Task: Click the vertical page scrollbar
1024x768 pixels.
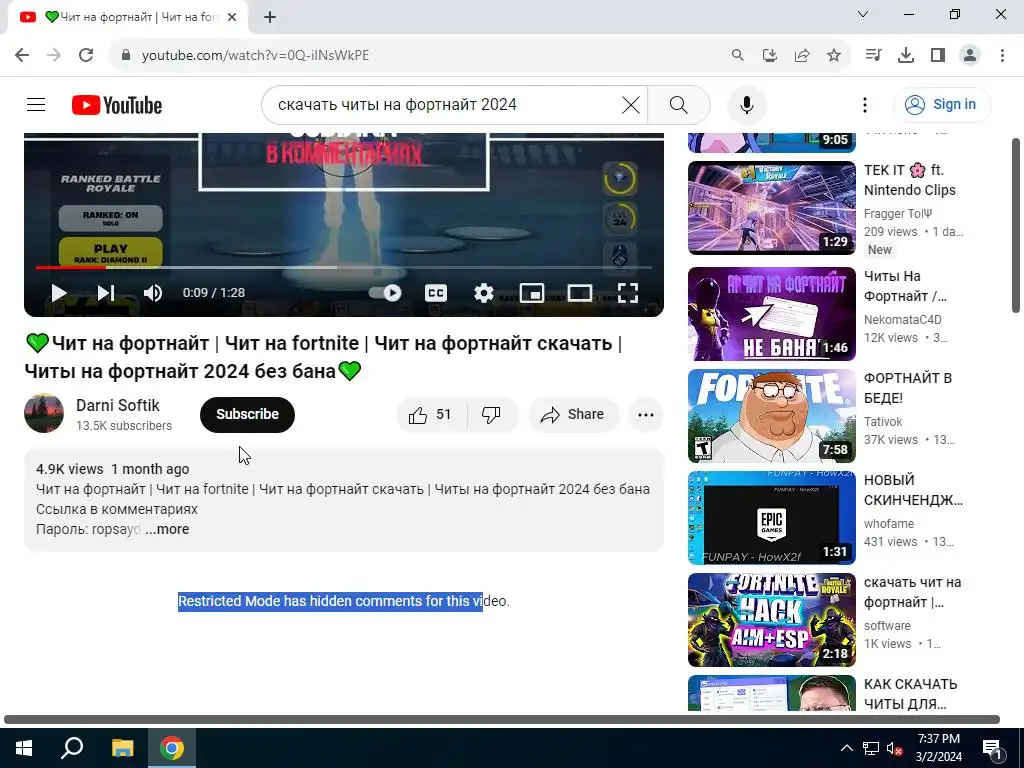Action: click(1016, 225)
